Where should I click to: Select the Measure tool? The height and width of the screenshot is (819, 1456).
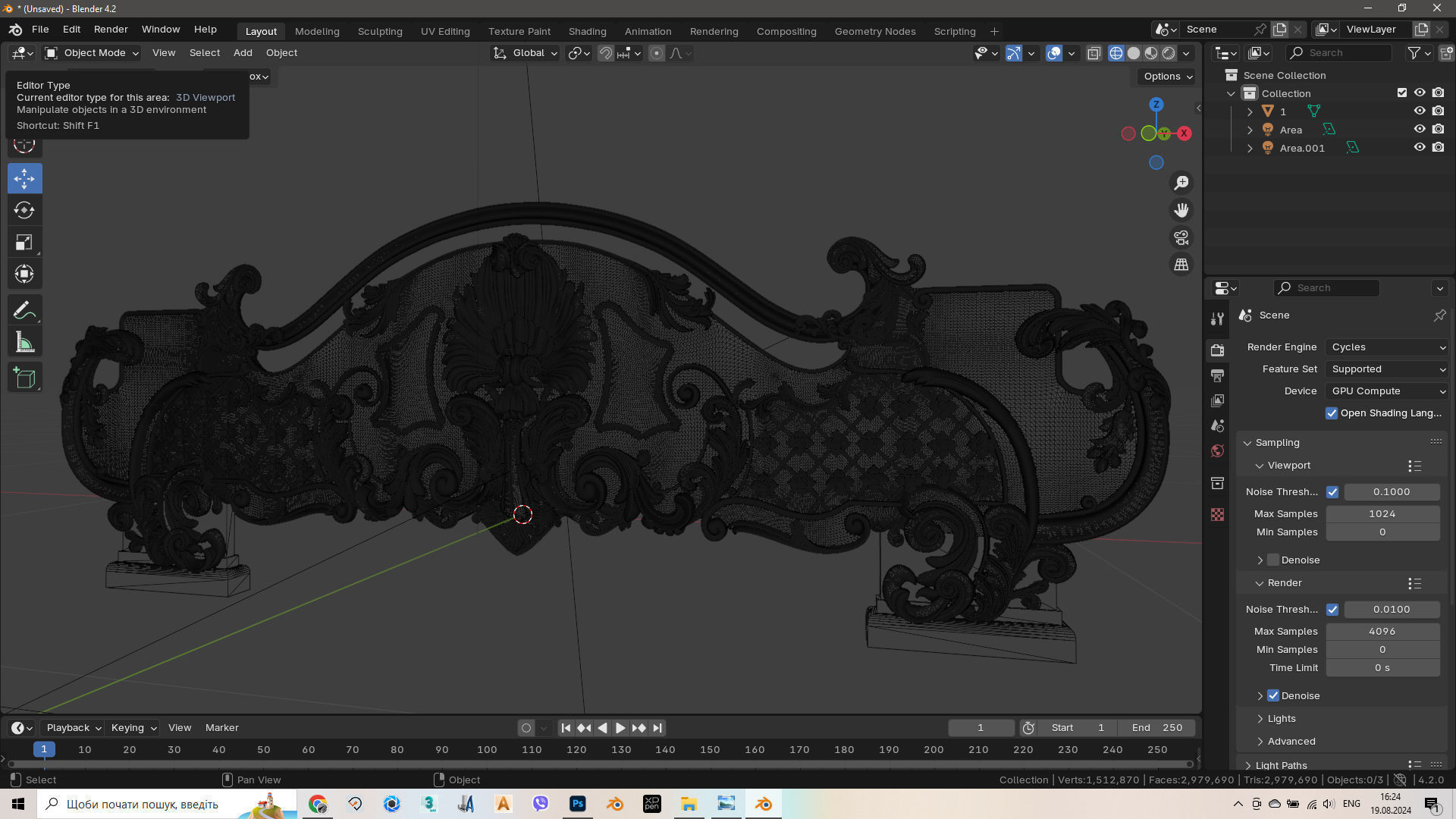(x=24, y=342)
